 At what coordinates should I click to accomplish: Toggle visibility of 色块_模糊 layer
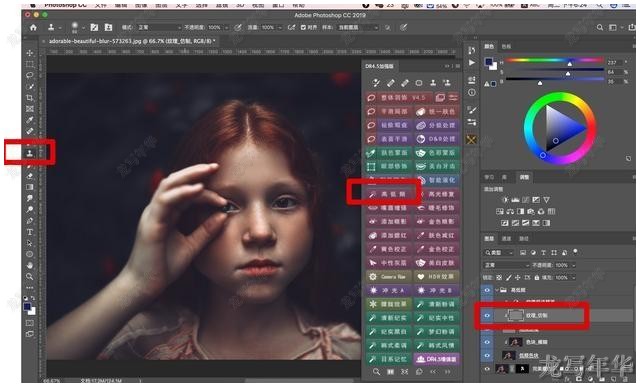[x=487, y=342]
